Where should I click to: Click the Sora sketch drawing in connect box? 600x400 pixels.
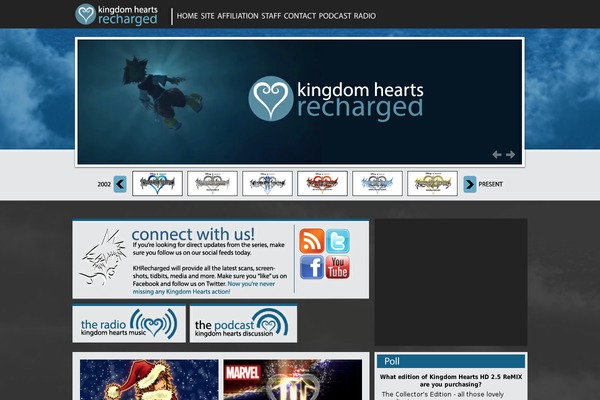click(103, 257)
